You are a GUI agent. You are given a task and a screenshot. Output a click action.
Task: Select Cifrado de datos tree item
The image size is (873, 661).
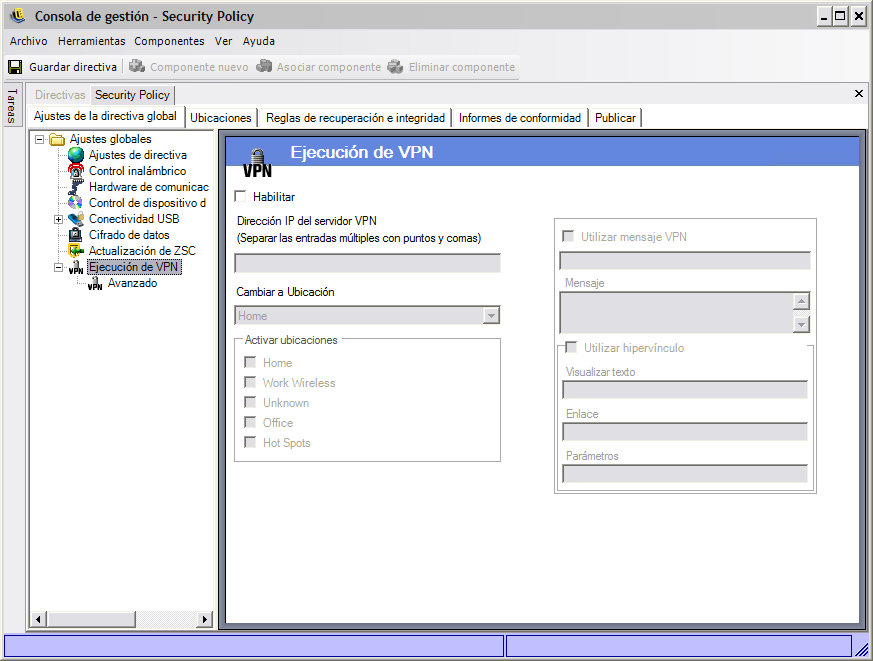coord(129,235)
